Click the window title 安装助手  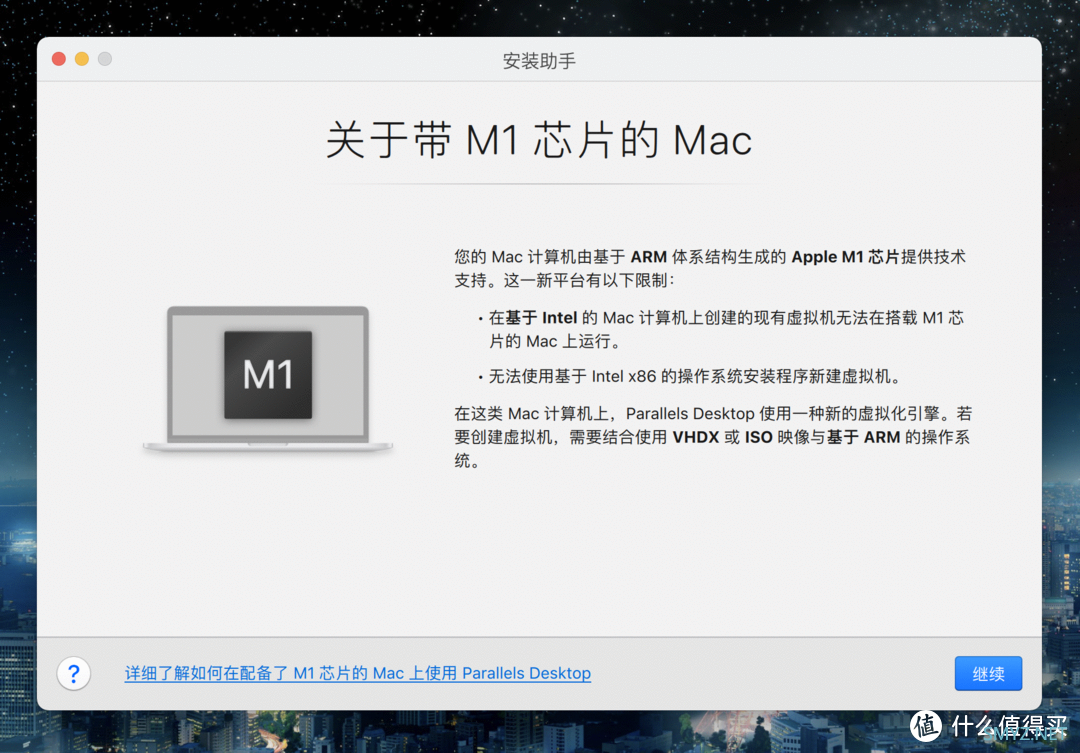539,61
